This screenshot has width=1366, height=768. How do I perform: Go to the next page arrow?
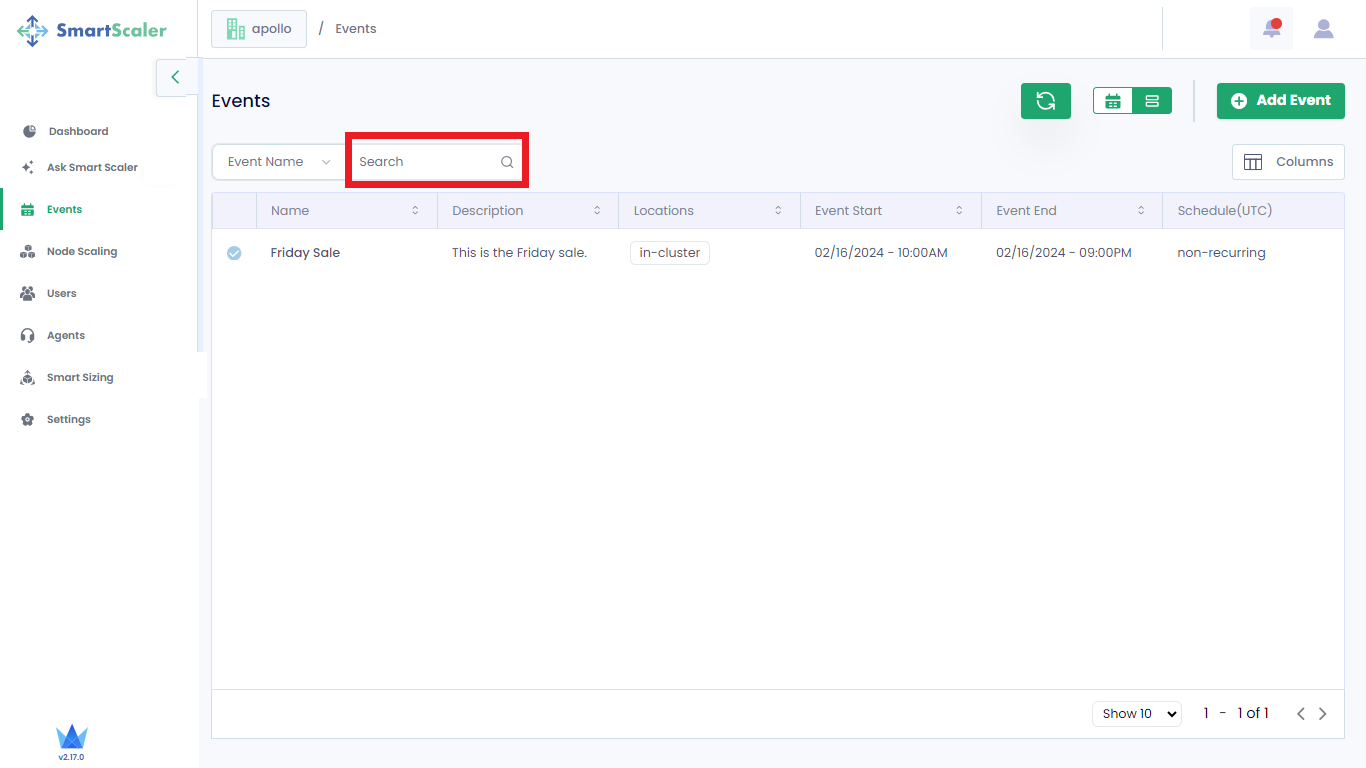coord(1323,714)
